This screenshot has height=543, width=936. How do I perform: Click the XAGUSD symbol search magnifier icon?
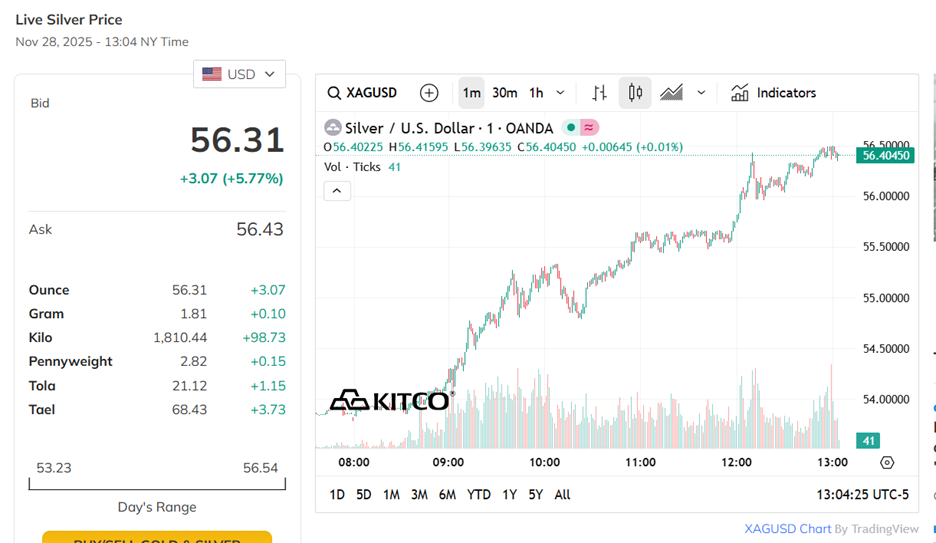coord(334,93)
